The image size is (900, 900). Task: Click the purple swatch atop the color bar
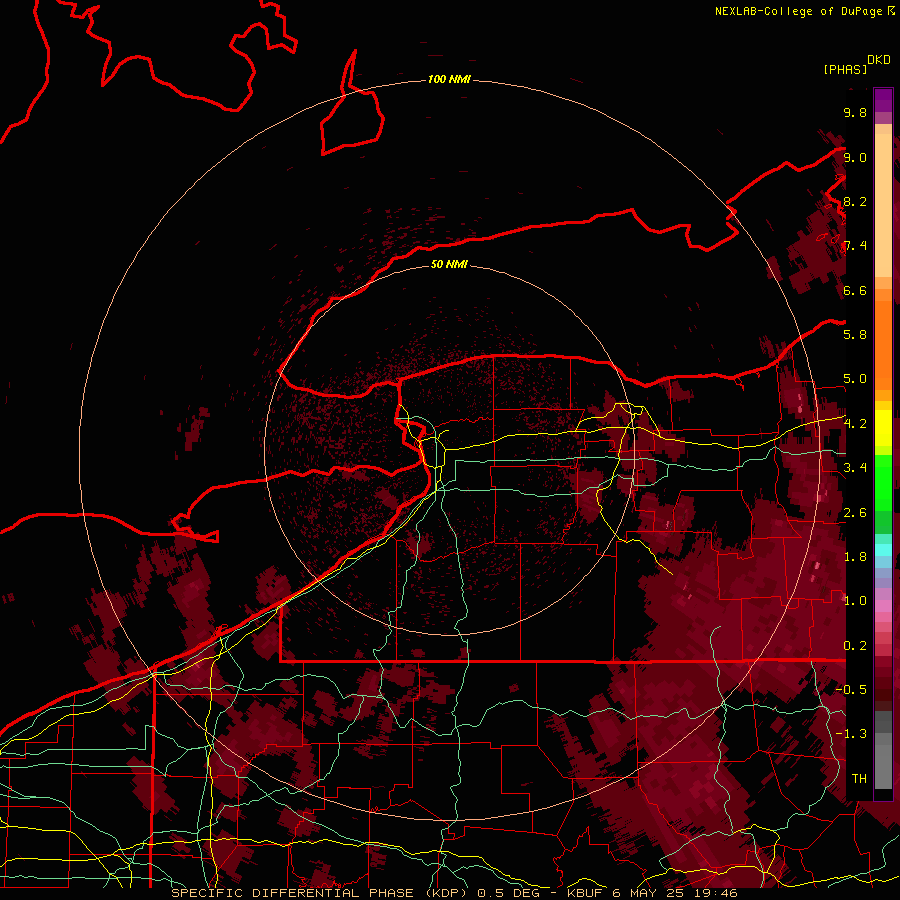(883, 101)
